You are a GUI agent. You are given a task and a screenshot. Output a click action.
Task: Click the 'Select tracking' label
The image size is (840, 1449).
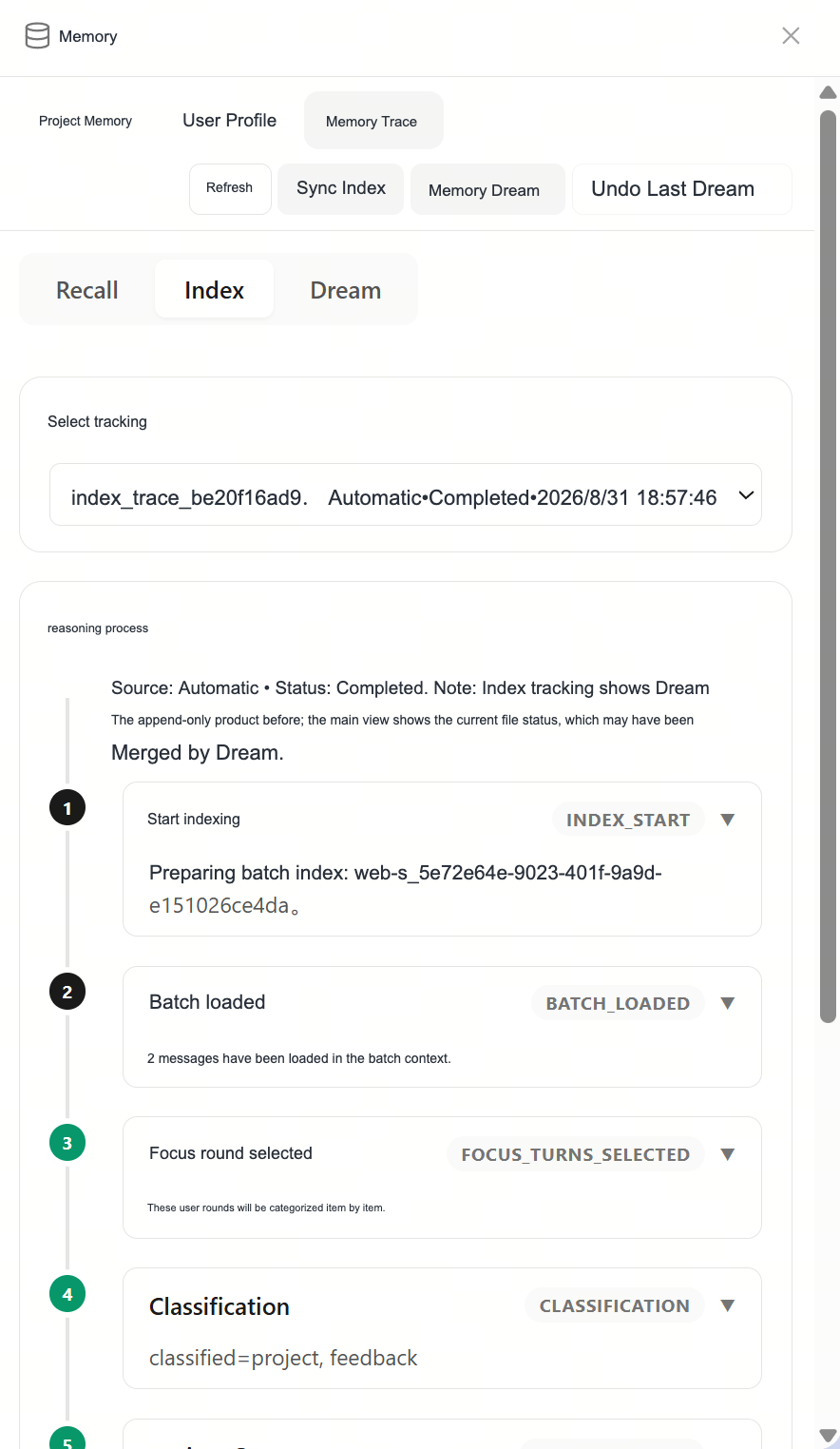pos(97,421)
